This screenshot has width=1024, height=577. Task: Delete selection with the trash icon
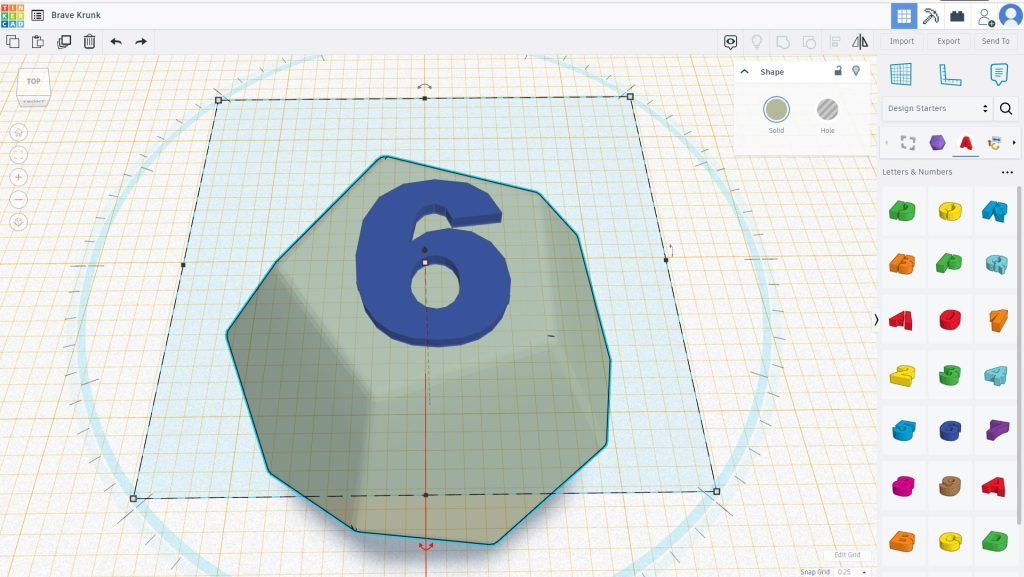[x=89, y=42]
